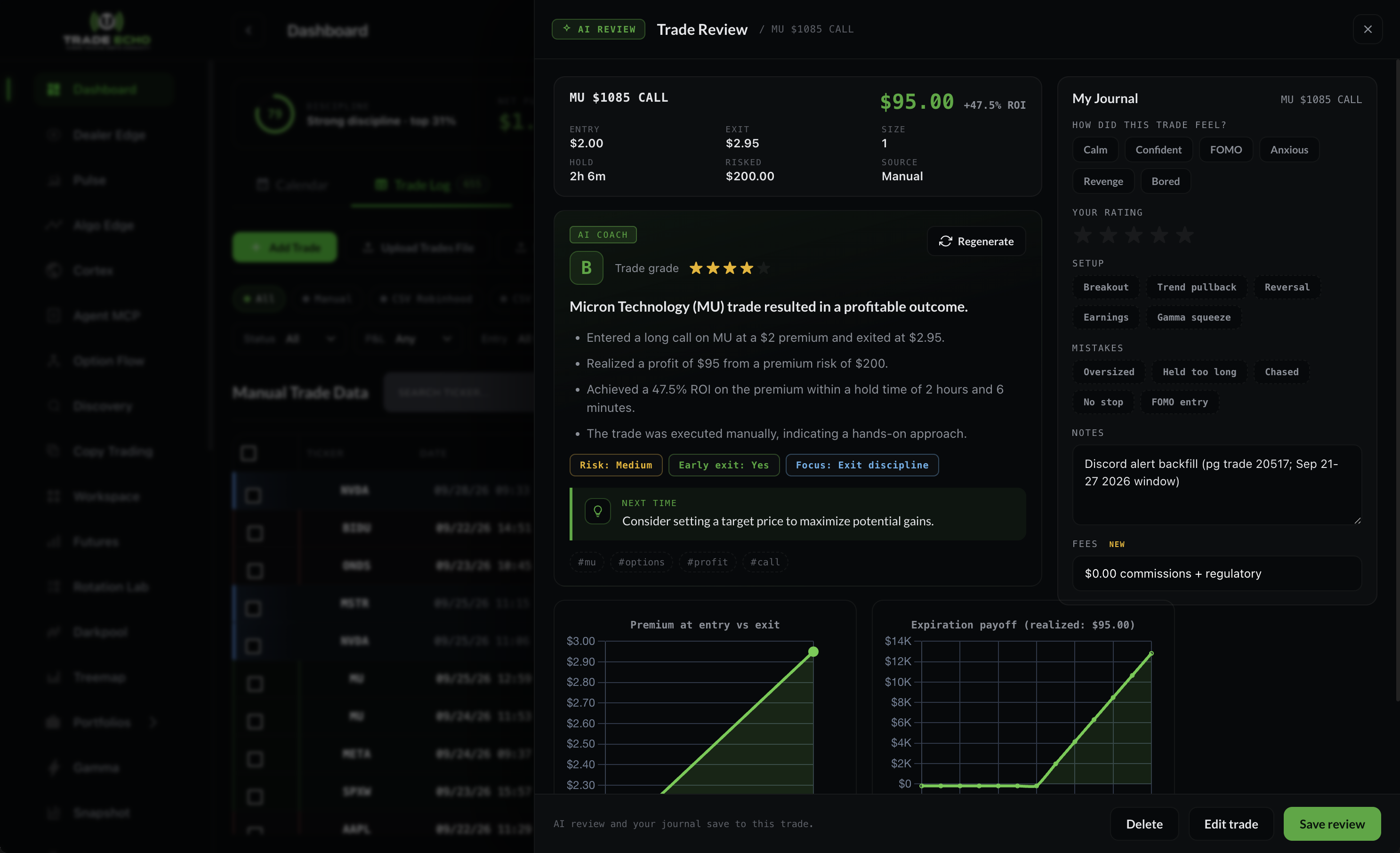Screen dimensions: 1400x853
Task: Mark the No stop mistake
Action: [x=1103, y=402]
